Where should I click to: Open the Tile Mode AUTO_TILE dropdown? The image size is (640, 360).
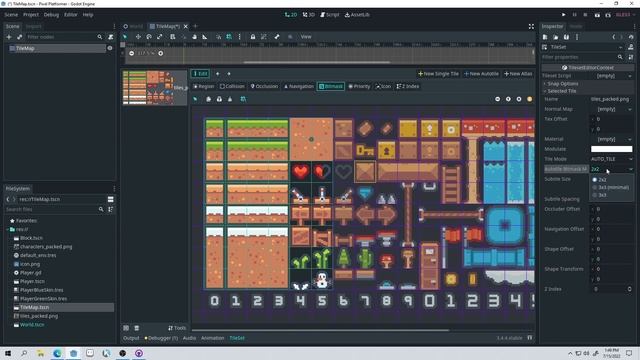(x=611, y=159)
